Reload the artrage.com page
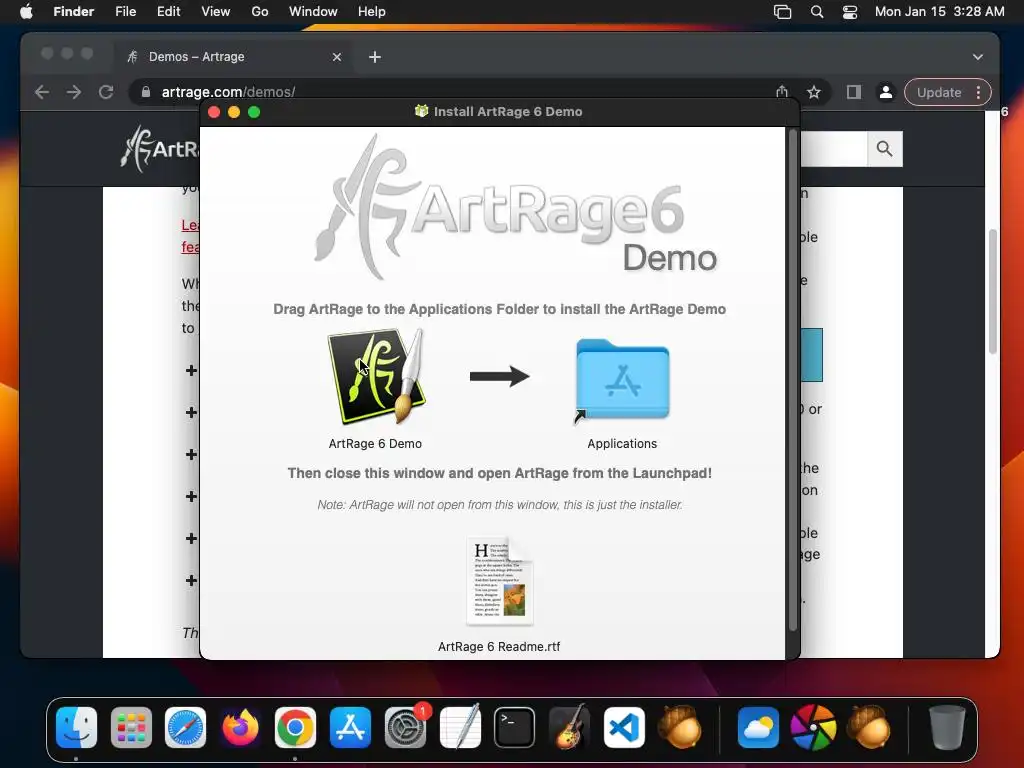1024x768 pixels. click(106, 92)
